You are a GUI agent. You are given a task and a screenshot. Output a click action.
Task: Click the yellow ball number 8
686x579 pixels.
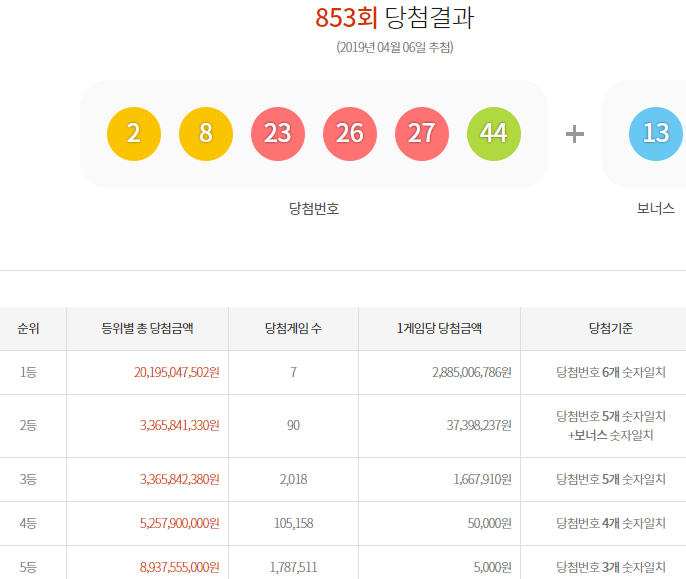[x=206, y=133]
